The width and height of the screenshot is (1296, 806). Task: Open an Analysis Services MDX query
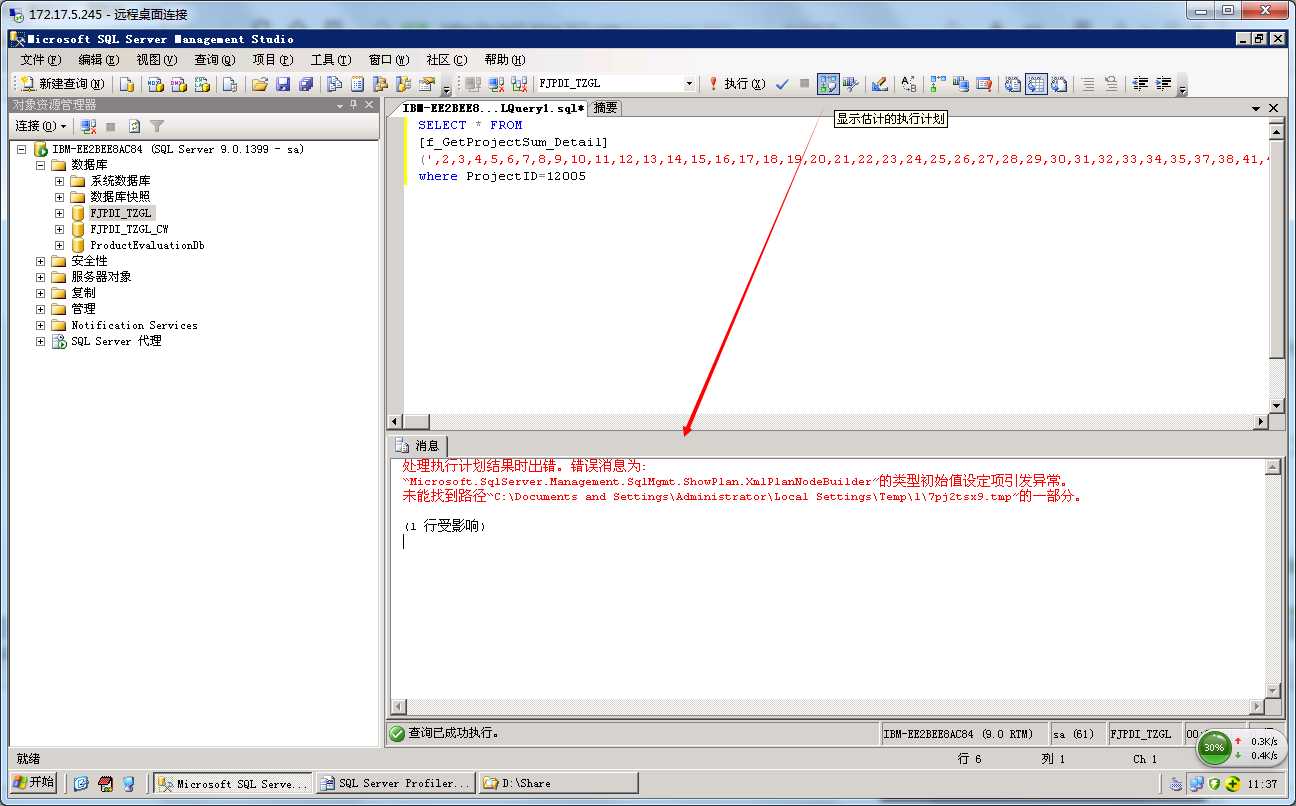[x=155, y=84]
